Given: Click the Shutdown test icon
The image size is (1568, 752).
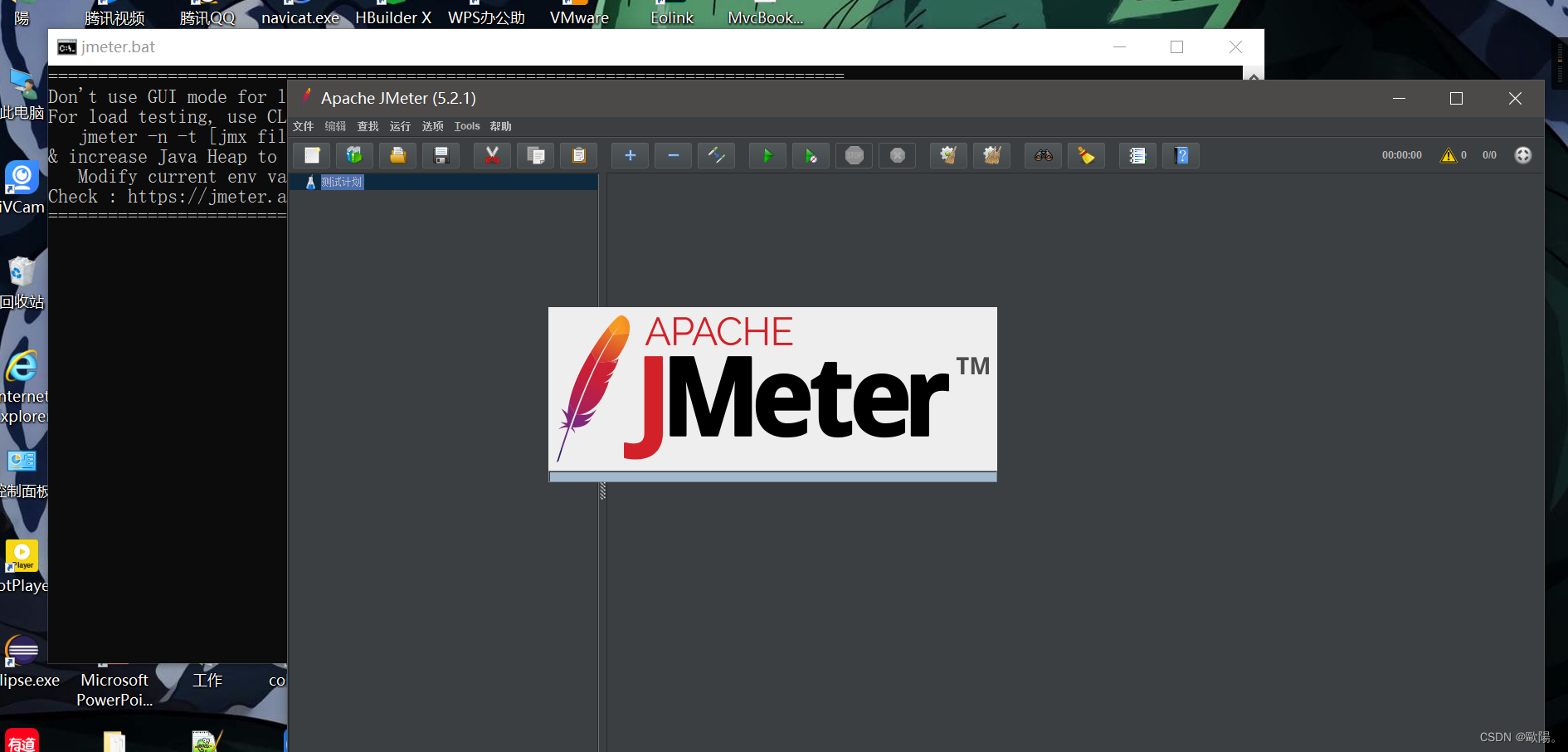Looking at the screenshot, I should click(x=898, y=155).
